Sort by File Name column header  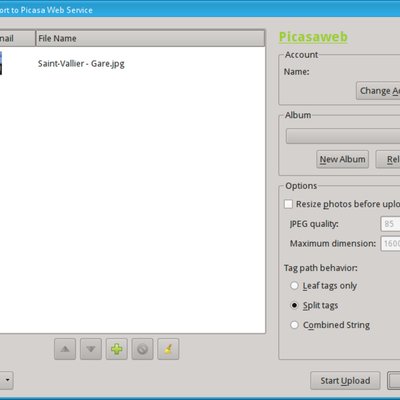coord(150,38)
